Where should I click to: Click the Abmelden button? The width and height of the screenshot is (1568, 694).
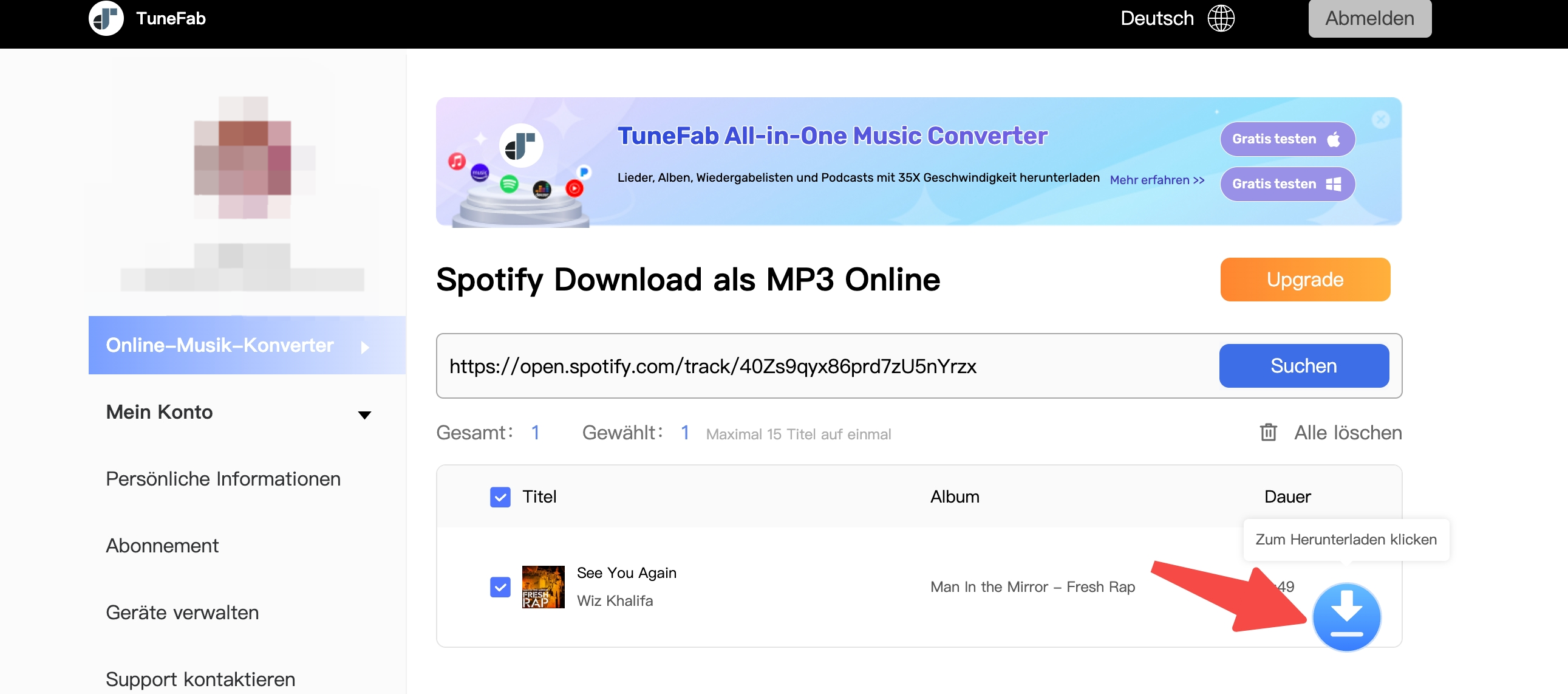(1369, 18)
